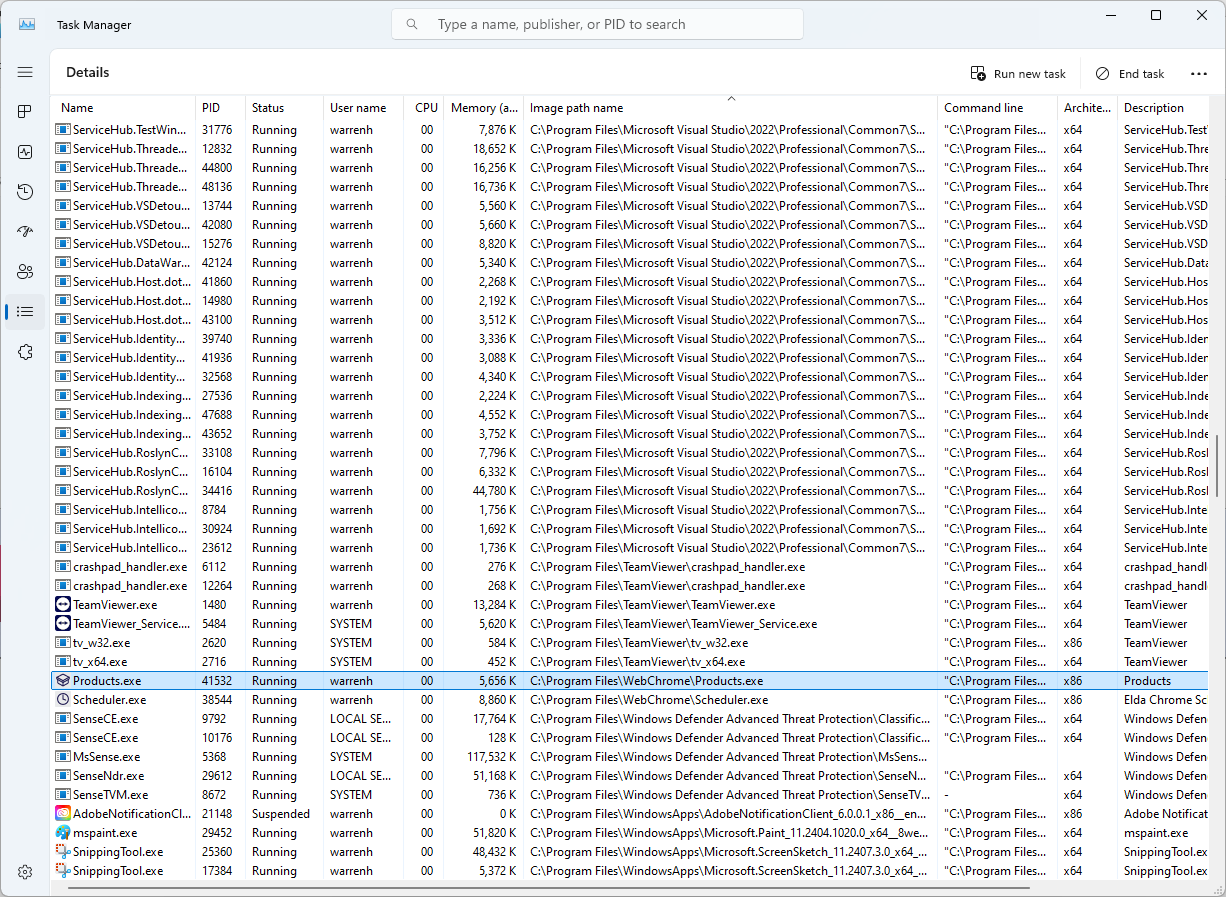
Task: Open the App history page
Action: [x=25, y=191]
